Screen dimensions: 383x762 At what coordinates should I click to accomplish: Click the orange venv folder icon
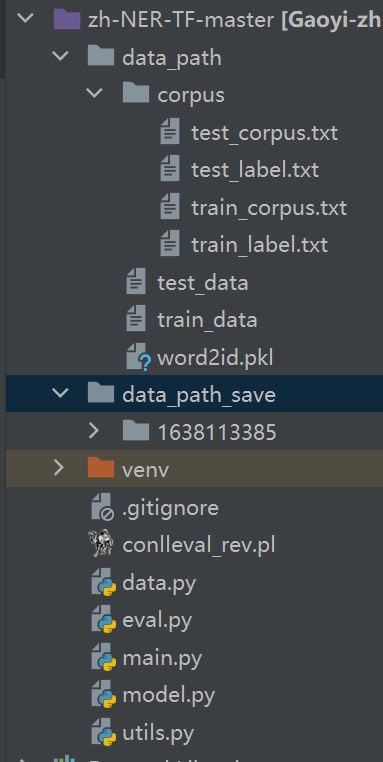pos(101,468)
